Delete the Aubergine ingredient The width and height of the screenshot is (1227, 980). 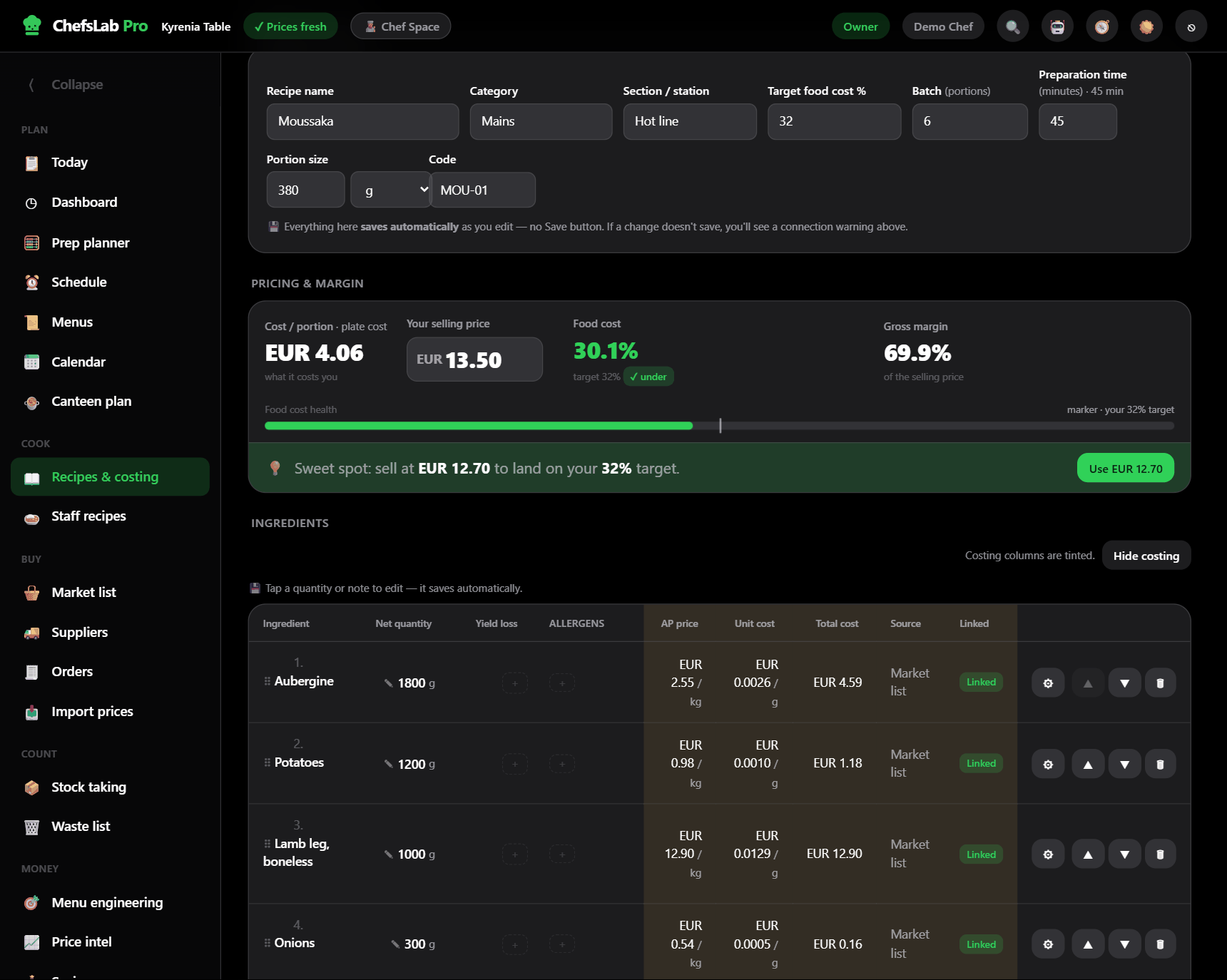point(1160,683)
